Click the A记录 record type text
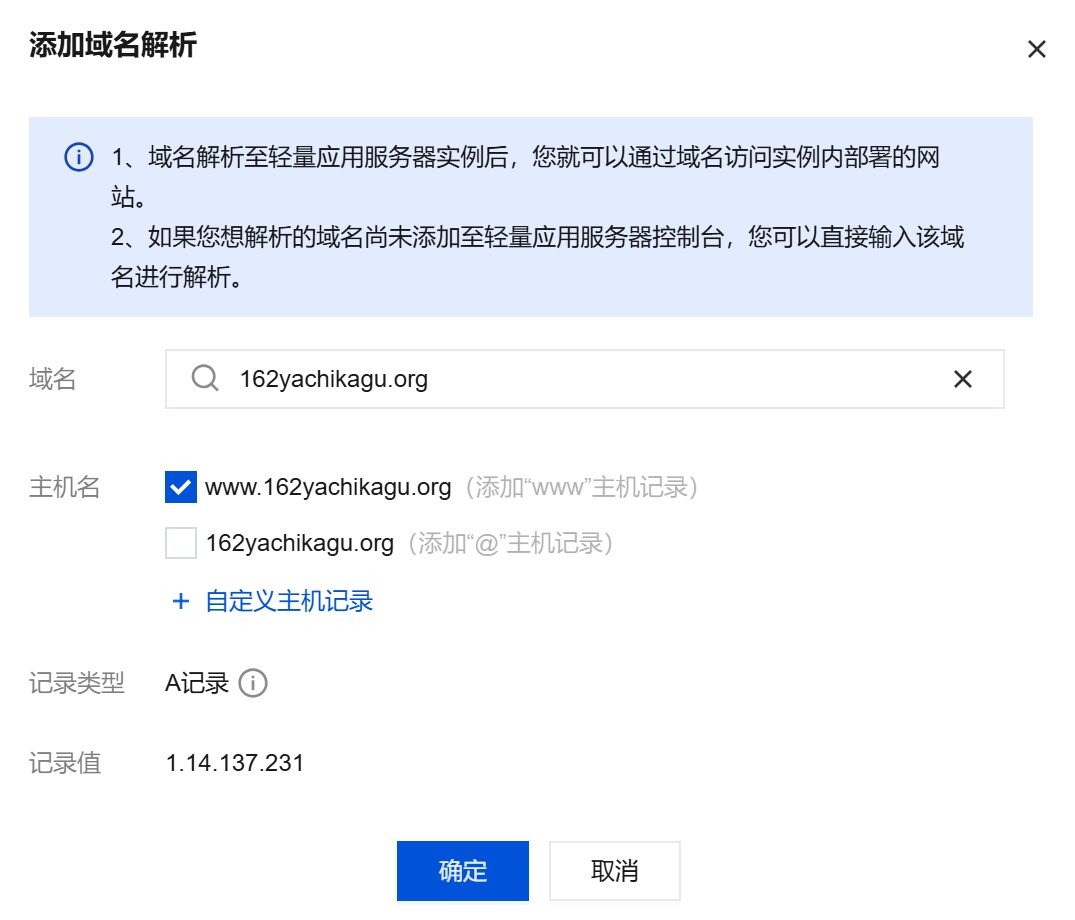Screen dimensions: 1075x920 click(197, 683)
